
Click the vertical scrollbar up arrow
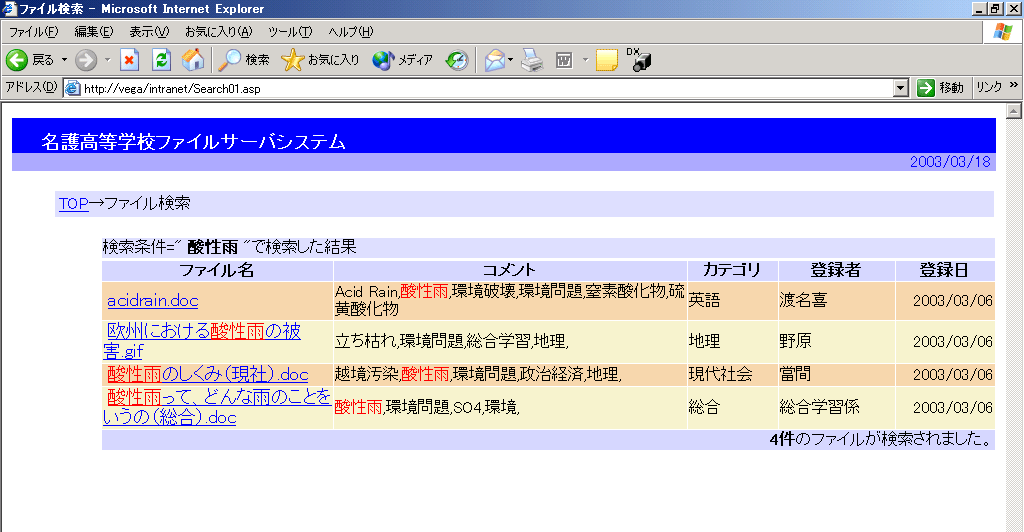1014,111
